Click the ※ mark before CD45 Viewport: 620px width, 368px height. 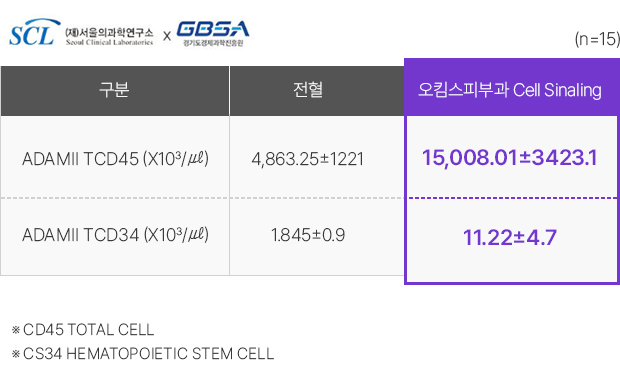tap(16, 330)
